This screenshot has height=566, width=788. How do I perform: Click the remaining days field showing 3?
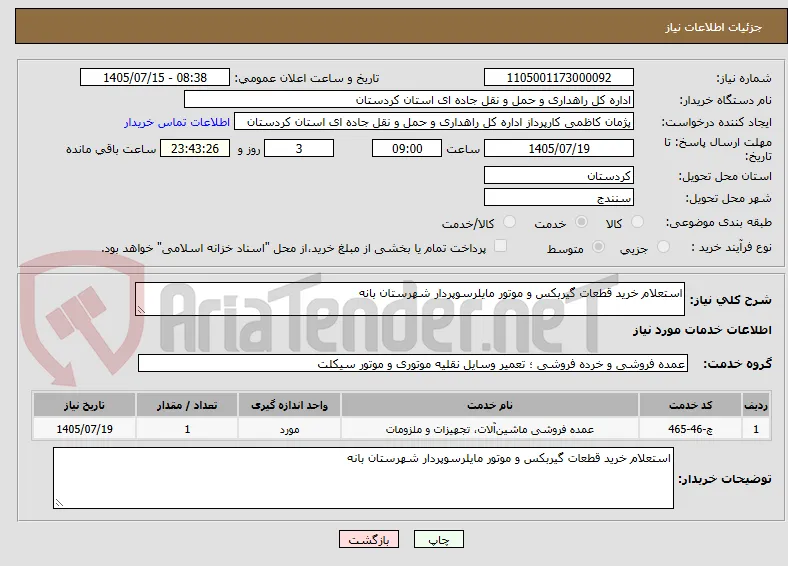[x=299, y=148]
